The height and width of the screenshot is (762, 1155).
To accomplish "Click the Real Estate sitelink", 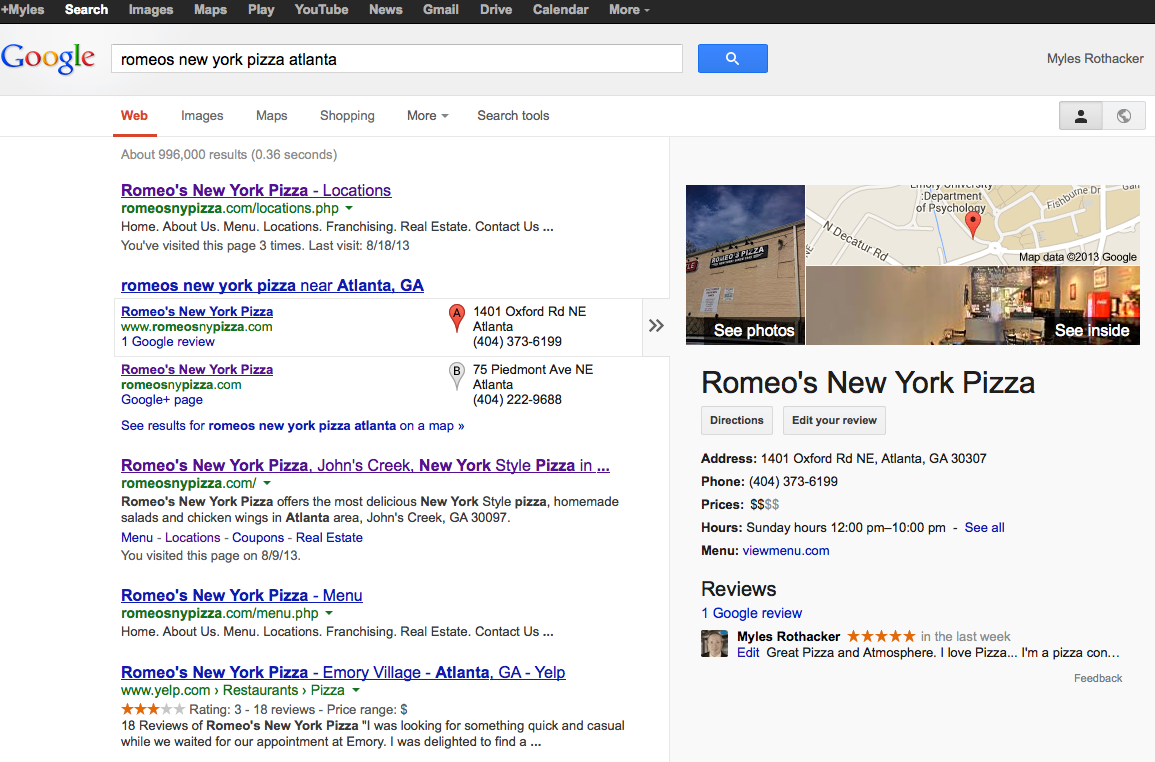I will coord(329,538).
